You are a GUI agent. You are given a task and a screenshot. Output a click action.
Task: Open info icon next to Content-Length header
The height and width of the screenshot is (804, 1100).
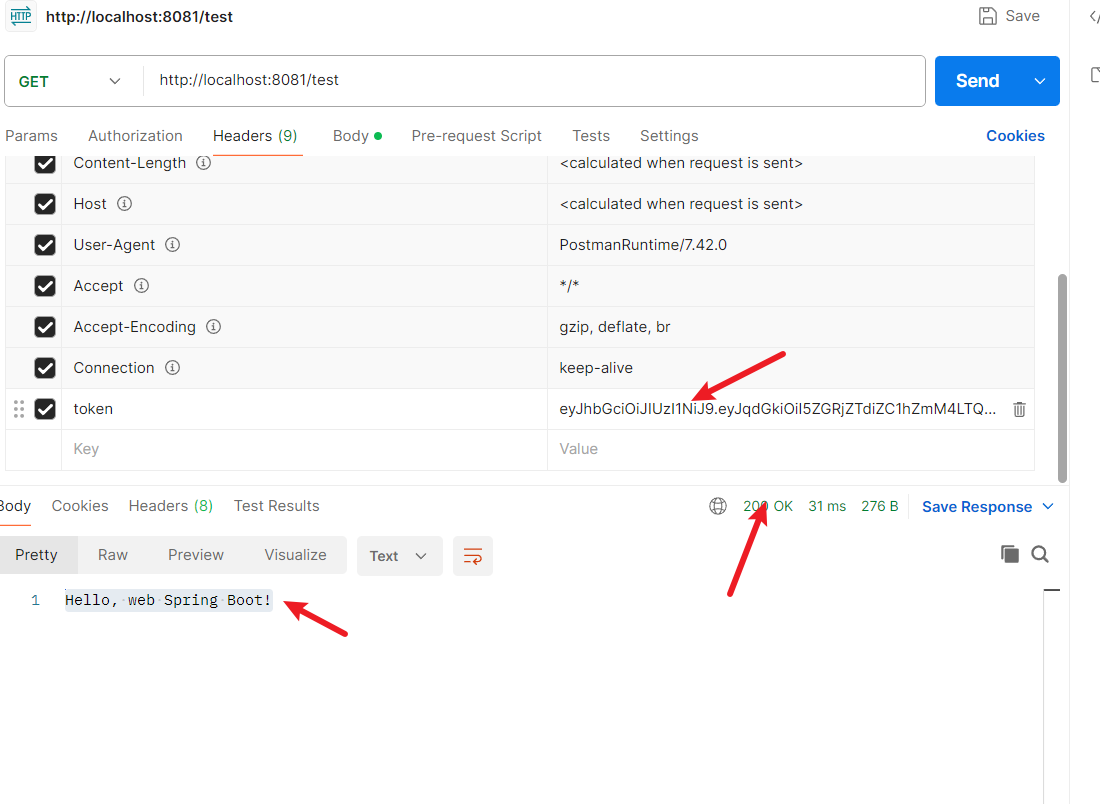[203, 163]
